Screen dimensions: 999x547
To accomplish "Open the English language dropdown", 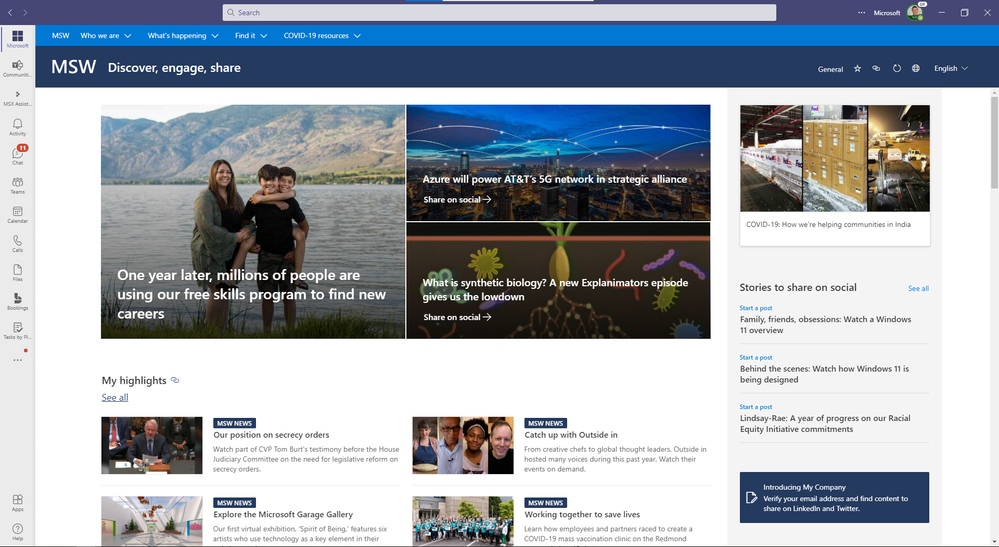I will 951,68.
